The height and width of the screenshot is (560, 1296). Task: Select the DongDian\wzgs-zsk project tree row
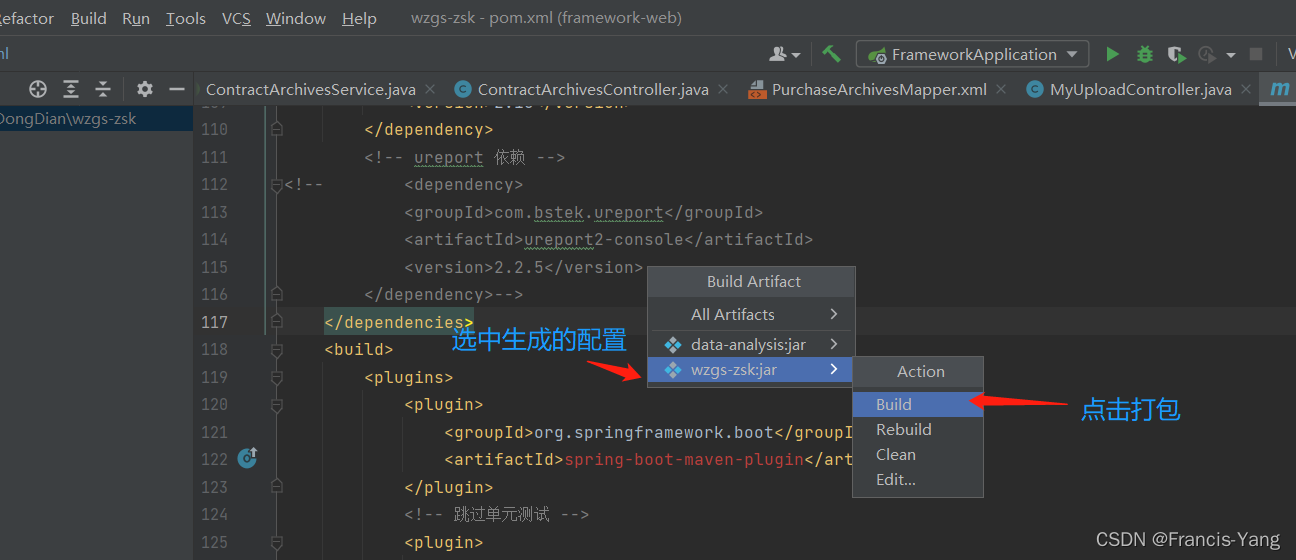97,119
